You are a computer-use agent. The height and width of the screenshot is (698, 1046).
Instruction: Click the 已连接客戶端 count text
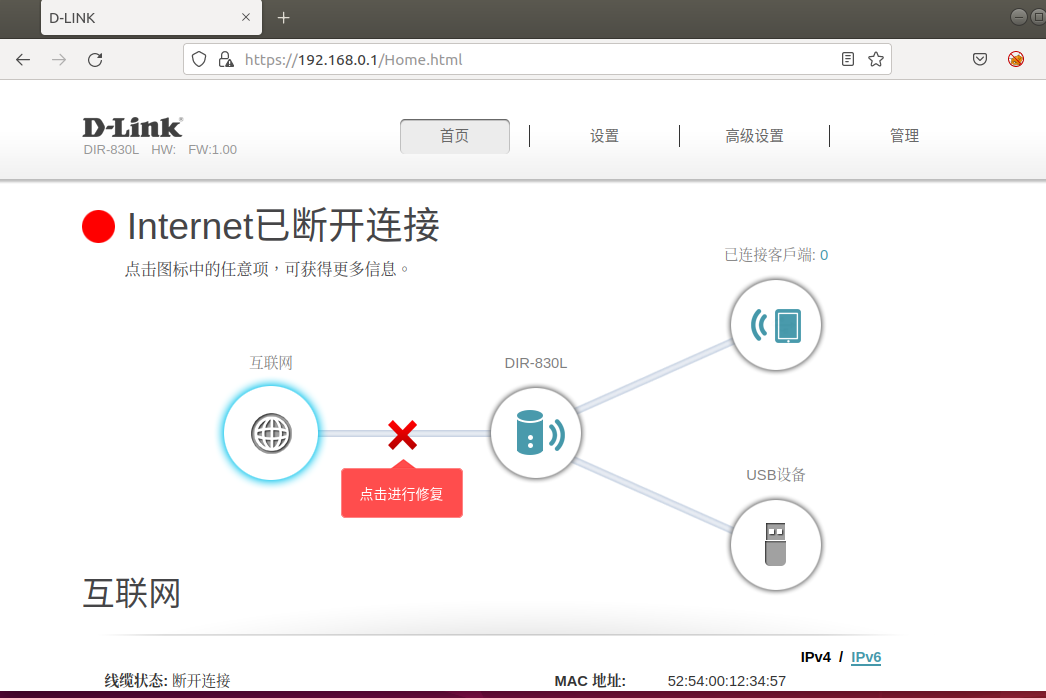pyautogui.click(x=776, y=255)
